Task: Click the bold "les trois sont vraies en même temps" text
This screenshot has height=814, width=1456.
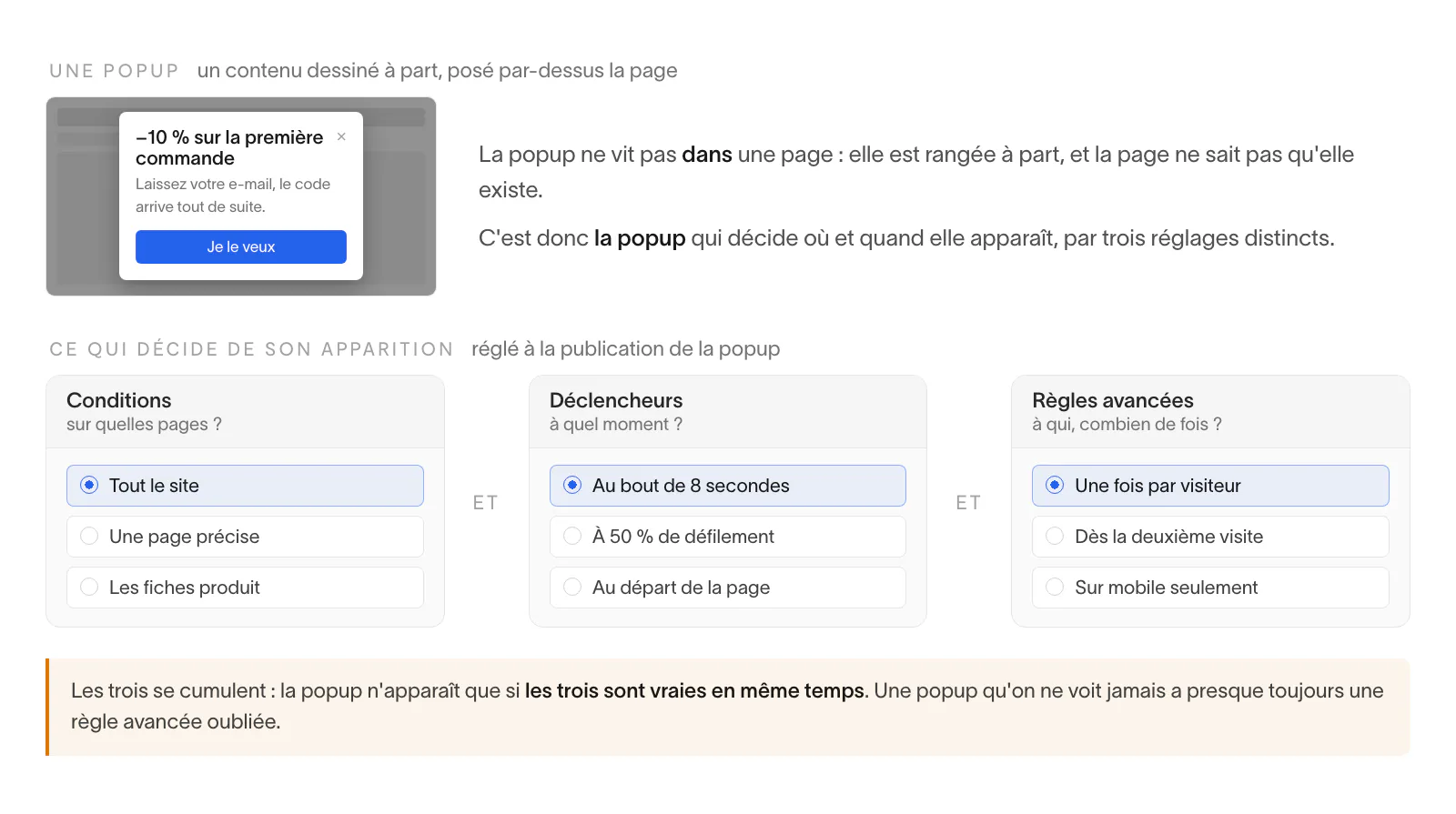Action: (x=694, y=690)
